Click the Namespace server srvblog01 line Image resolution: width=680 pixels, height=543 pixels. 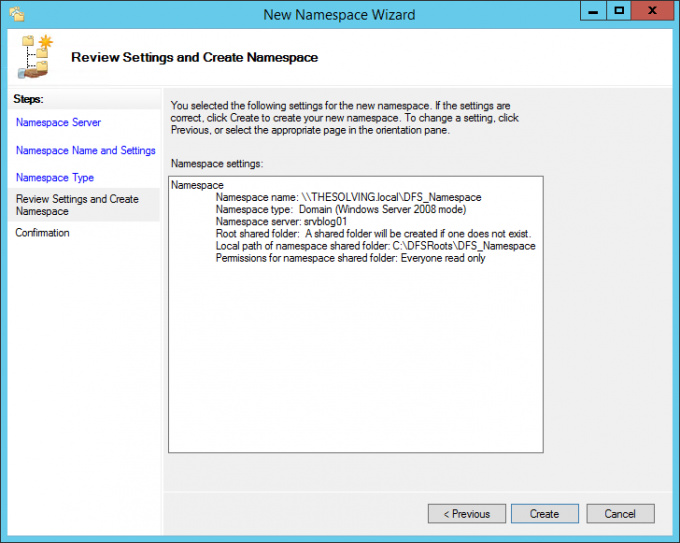(x=281, y=222)
